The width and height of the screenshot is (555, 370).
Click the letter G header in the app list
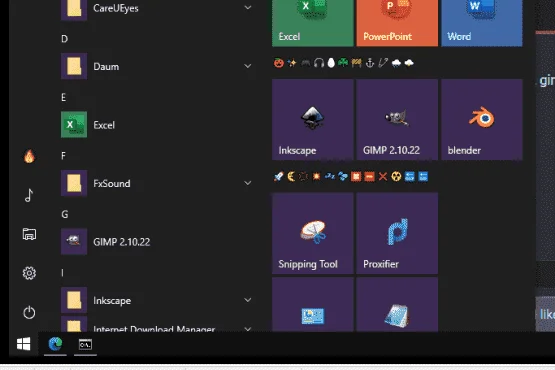pyautogui.click(x=65, y=214)
